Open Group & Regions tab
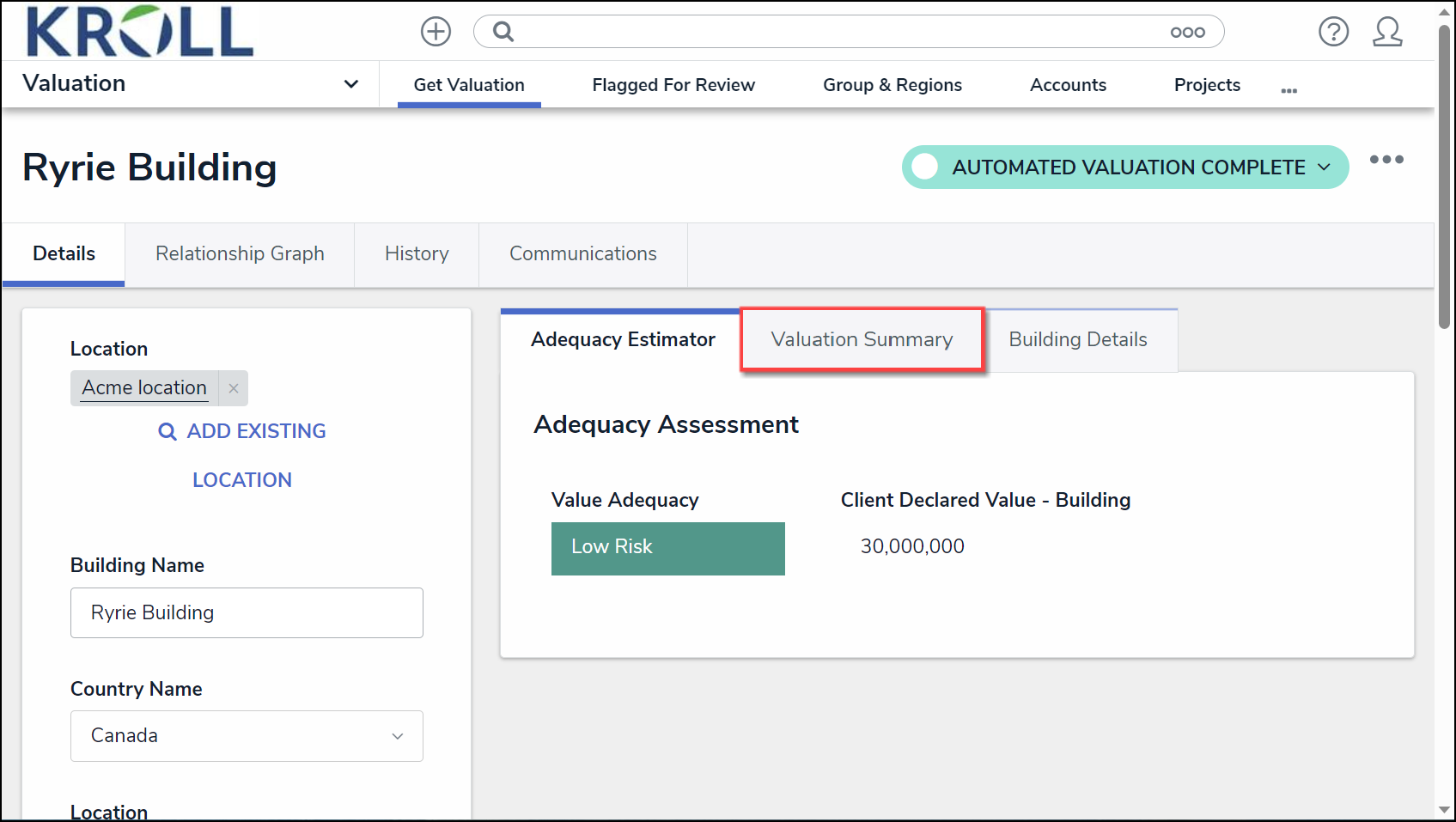The width and height of the screenshot is (1456, 822). pos(892,85)
